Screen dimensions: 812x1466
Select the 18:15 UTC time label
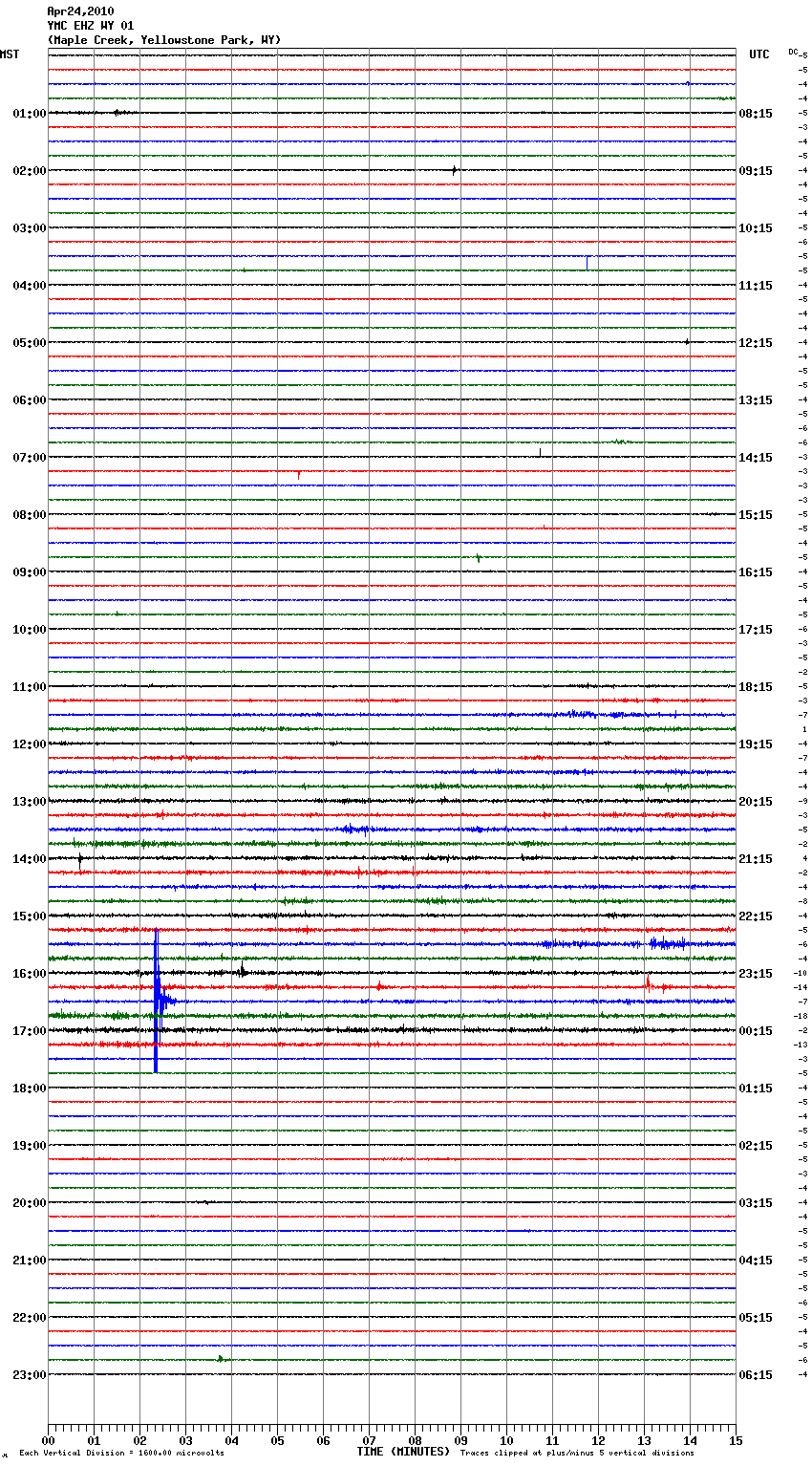point(756,687)
